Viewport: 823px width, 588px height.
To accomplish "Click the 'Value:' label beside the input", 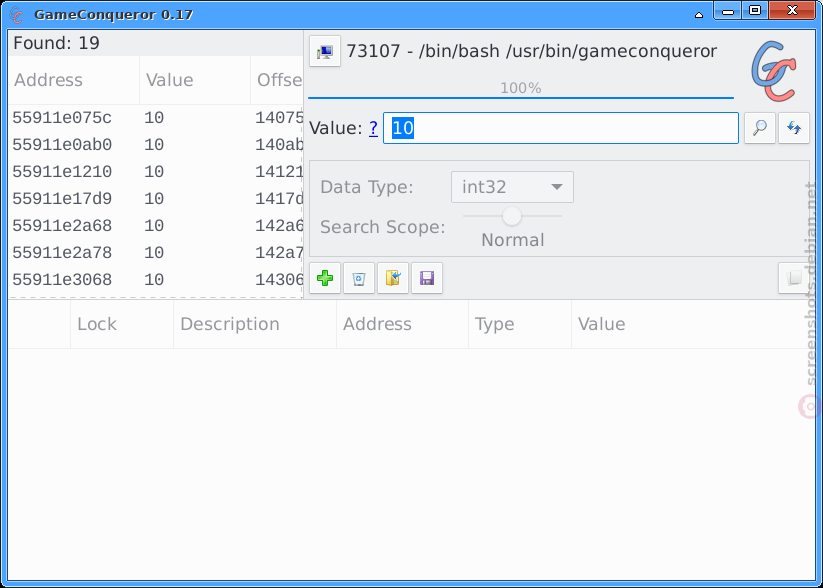I will (336, 128).
